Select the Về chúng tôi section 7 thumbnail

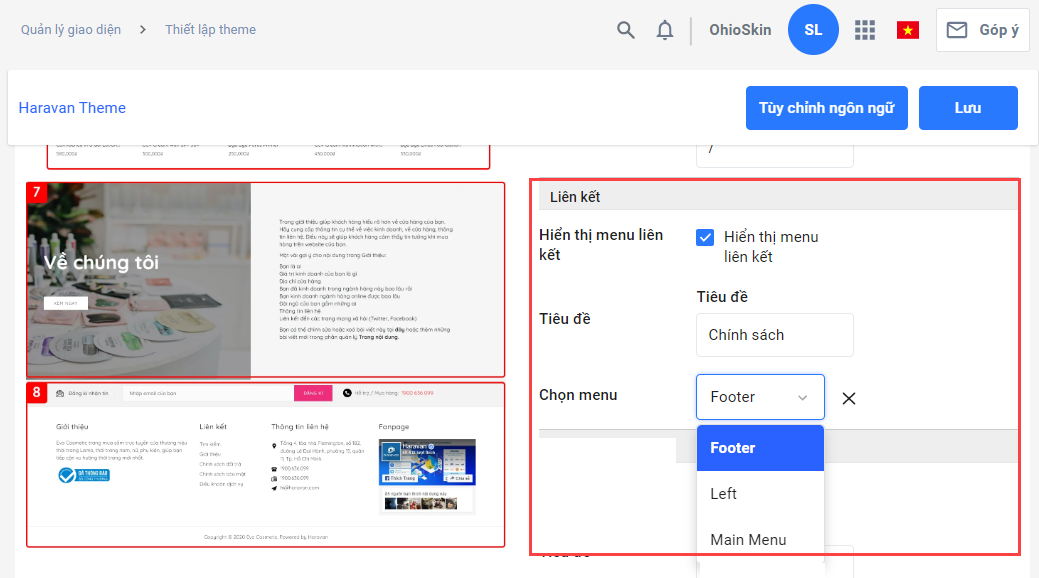pyautogui.click(x=265, y=280)
